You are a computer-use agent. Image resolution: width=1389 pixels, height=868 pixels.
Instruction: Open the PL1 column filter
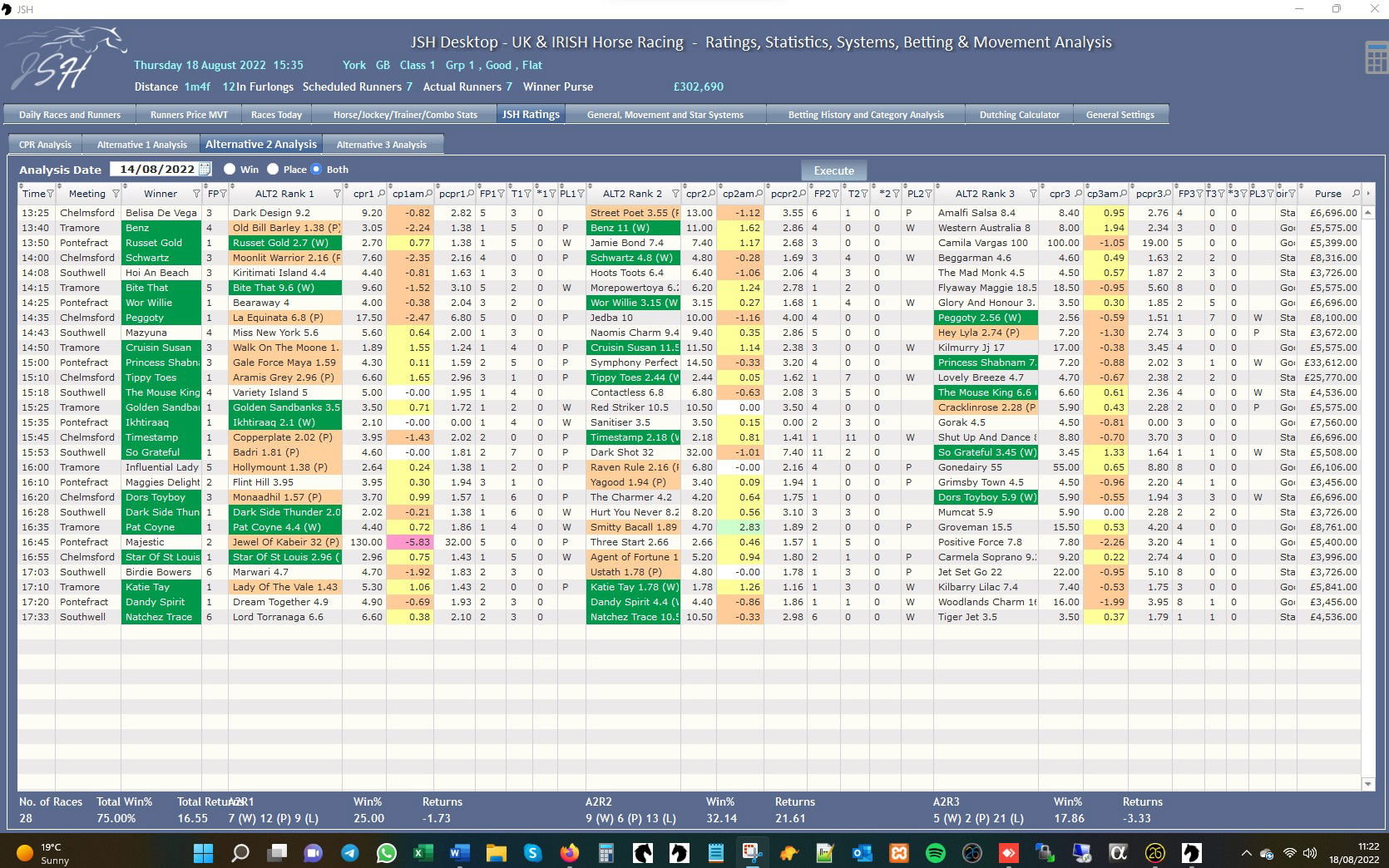click(x=581, y=194)
